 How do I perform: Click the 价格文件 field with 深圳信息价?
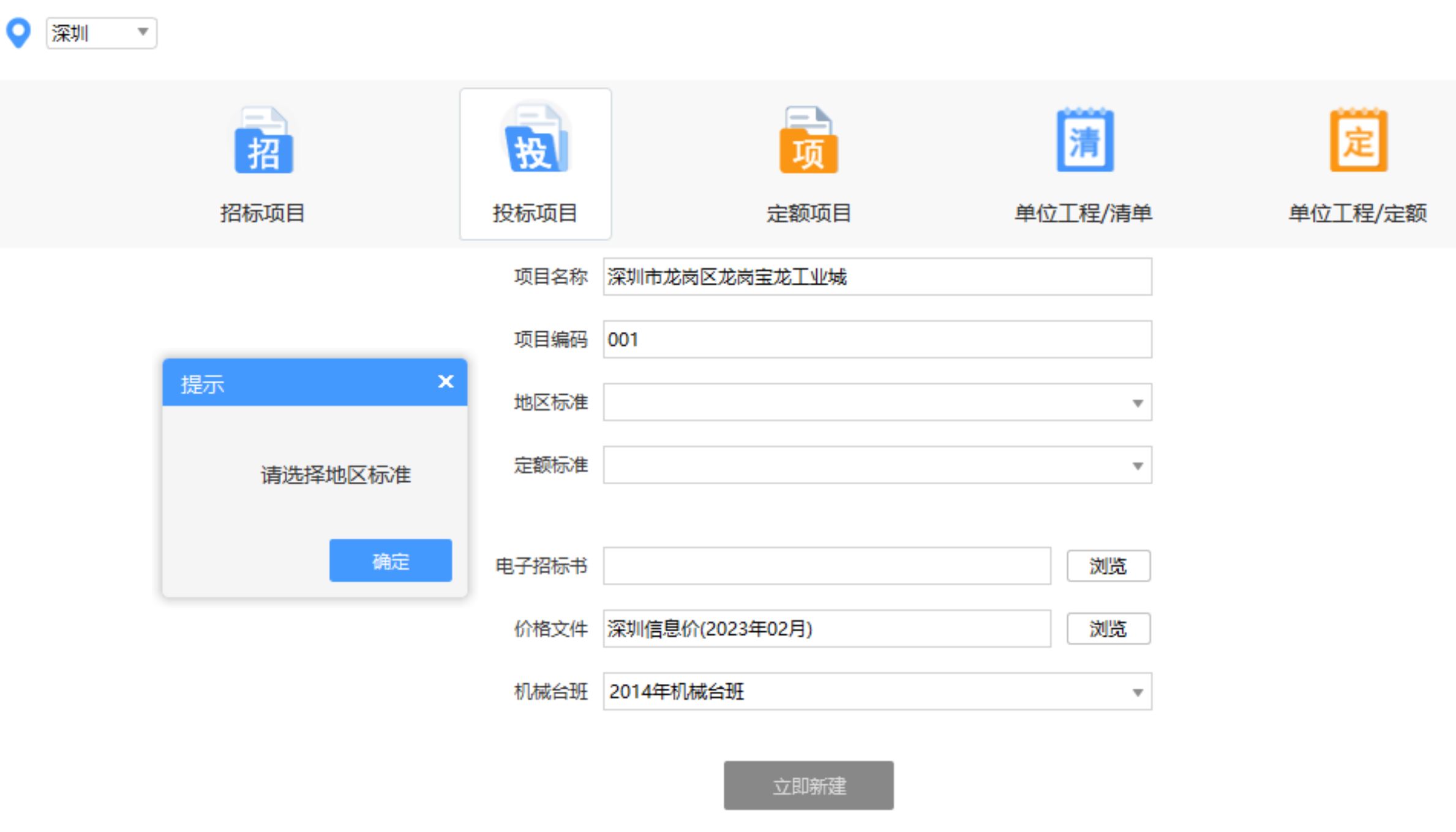tap(827, 629)
